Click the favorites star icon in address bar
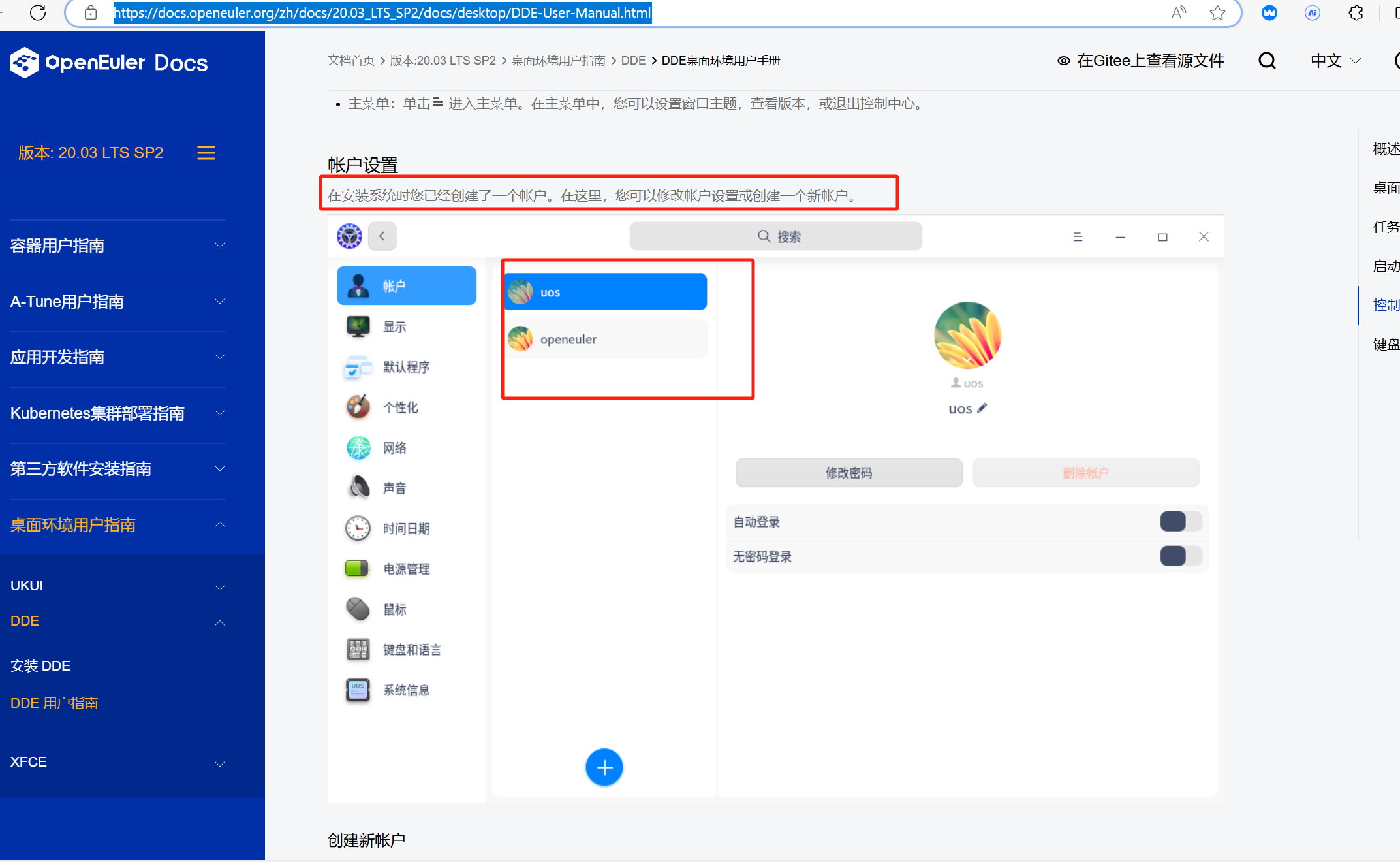Screen dimensions: 1400x862 point(1217,12)
